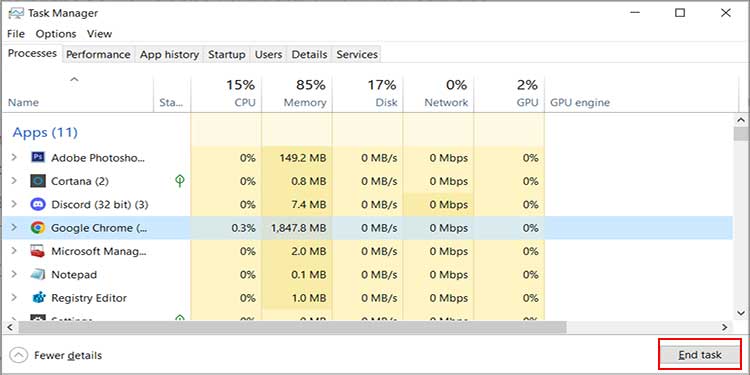Open the Startup tab
The height and width of the screenshot is (375, 750).
pyautogui.click(x=227, y=55)
